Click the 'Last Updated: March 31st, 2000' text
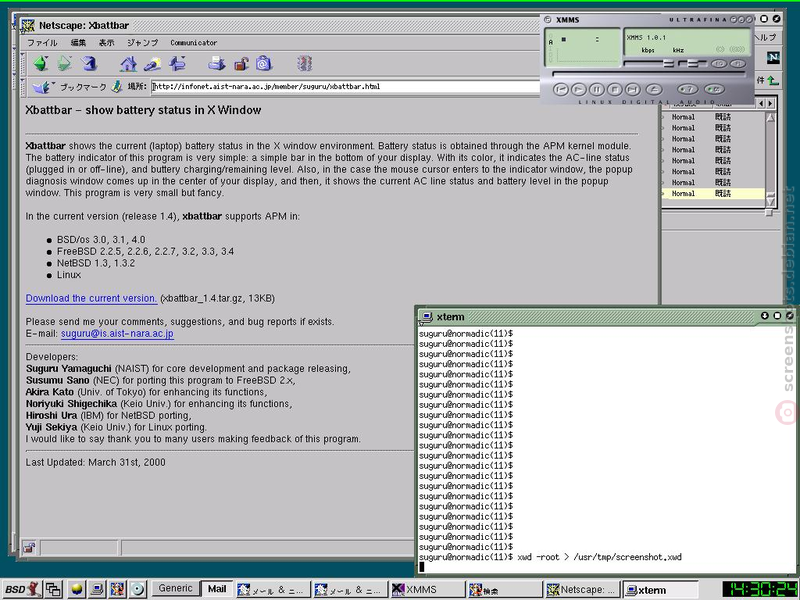800x600 pixels. [95, 462]
